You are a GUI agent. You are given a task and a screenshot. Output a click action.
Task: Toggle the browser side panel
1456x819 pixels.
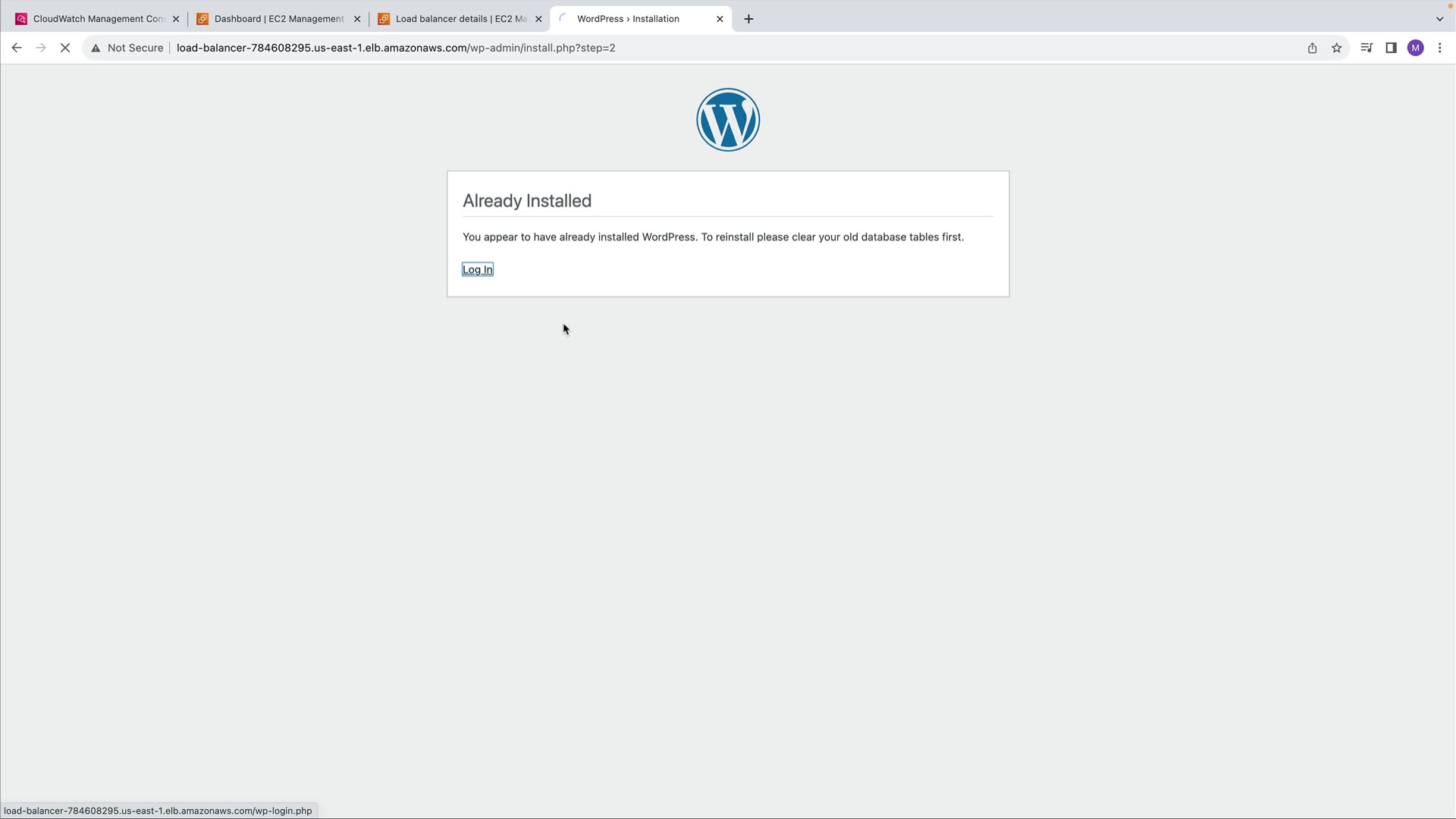pyautogui.click(x=1391, y=48)
